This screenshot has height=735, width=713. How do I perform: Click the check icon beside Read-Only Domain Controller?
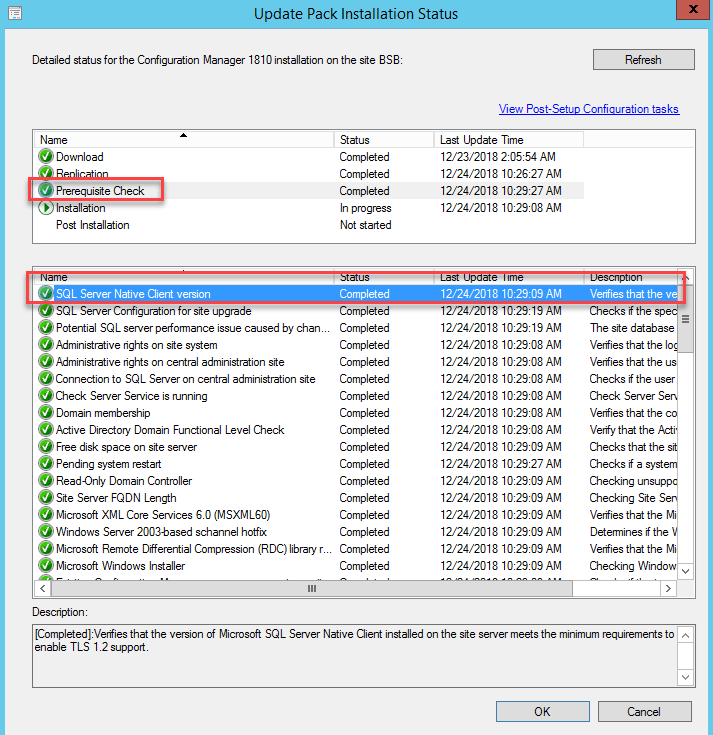pyautogui.click(x=45, y=481)
